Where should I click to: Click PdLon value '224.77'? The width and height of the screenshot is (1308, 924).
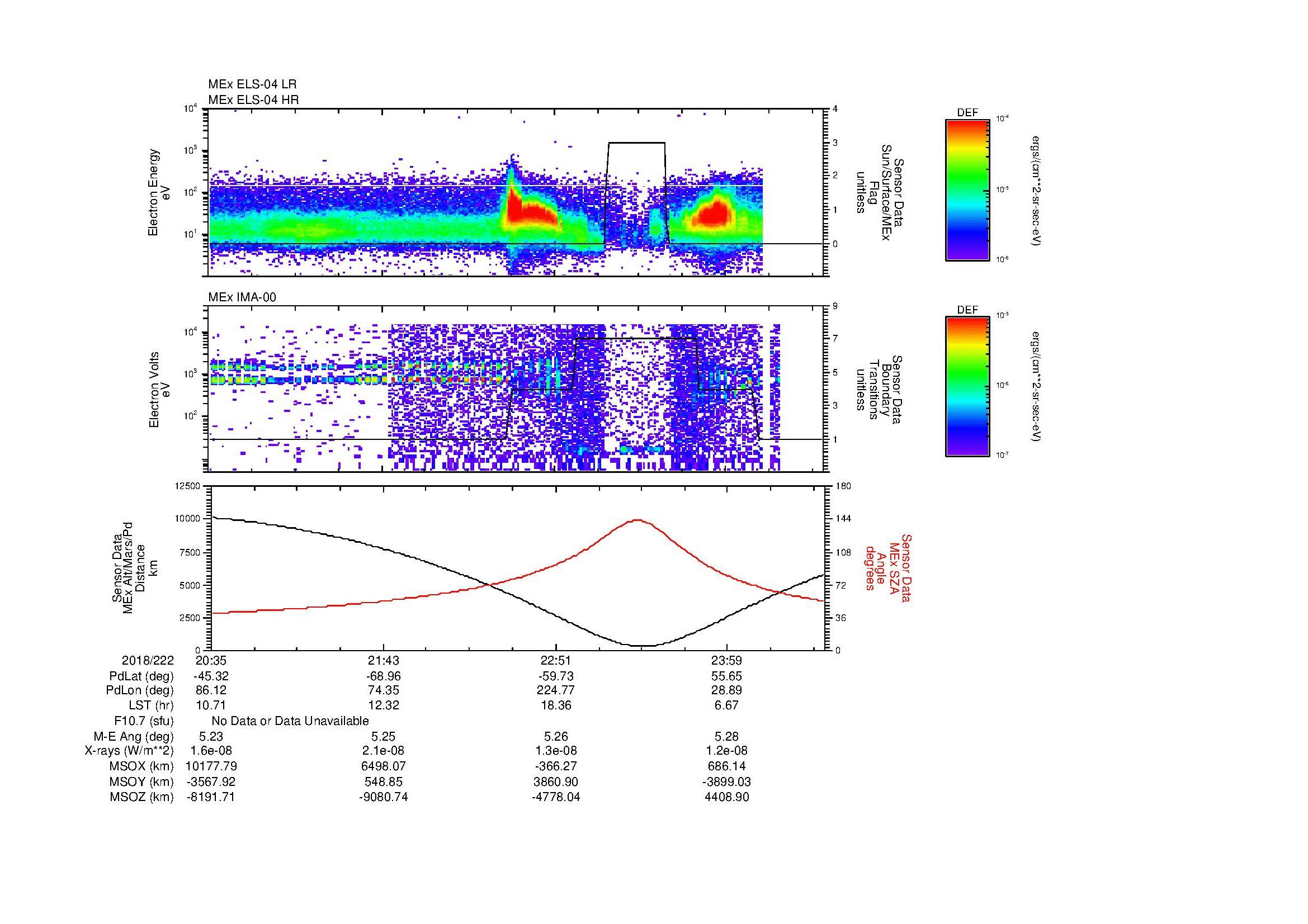click(x=555, y=690)
